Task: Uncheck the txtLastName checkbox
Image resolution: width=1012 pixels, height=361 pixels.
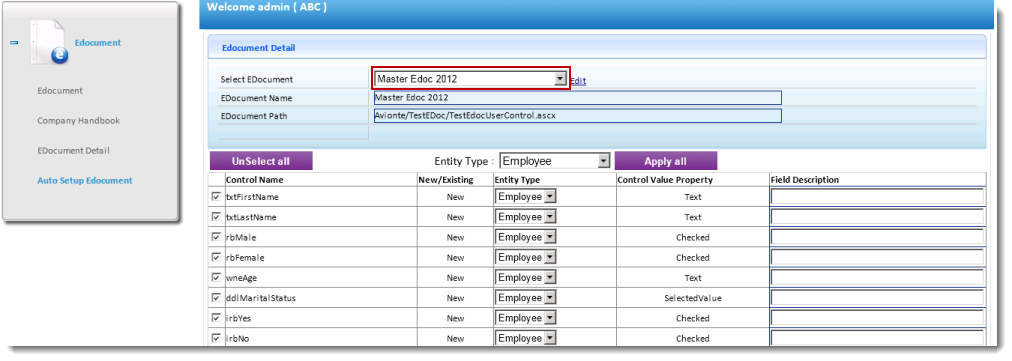Action: [x=216, y=216]
